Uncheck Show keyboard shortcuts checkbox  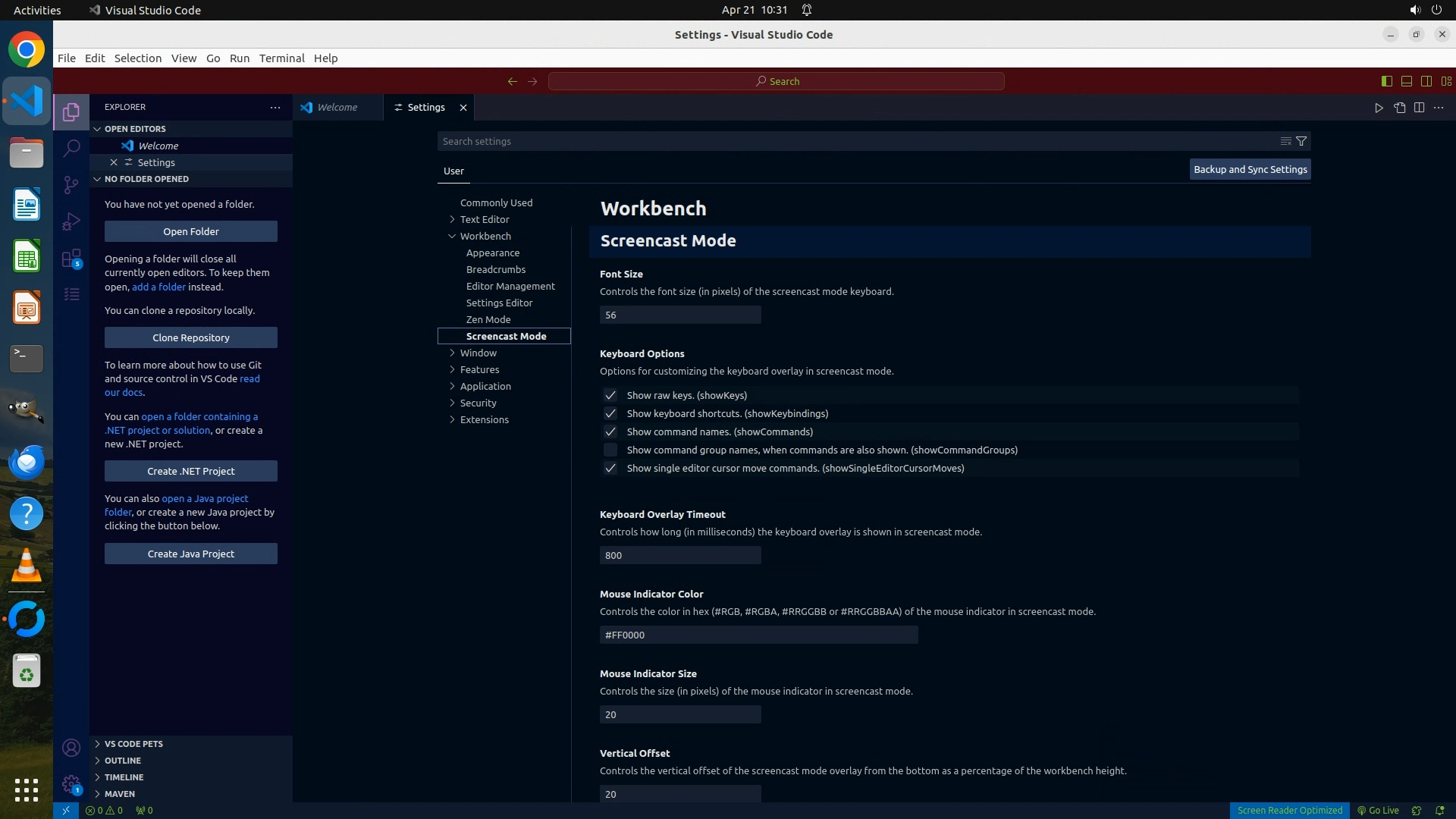[610, 413]
